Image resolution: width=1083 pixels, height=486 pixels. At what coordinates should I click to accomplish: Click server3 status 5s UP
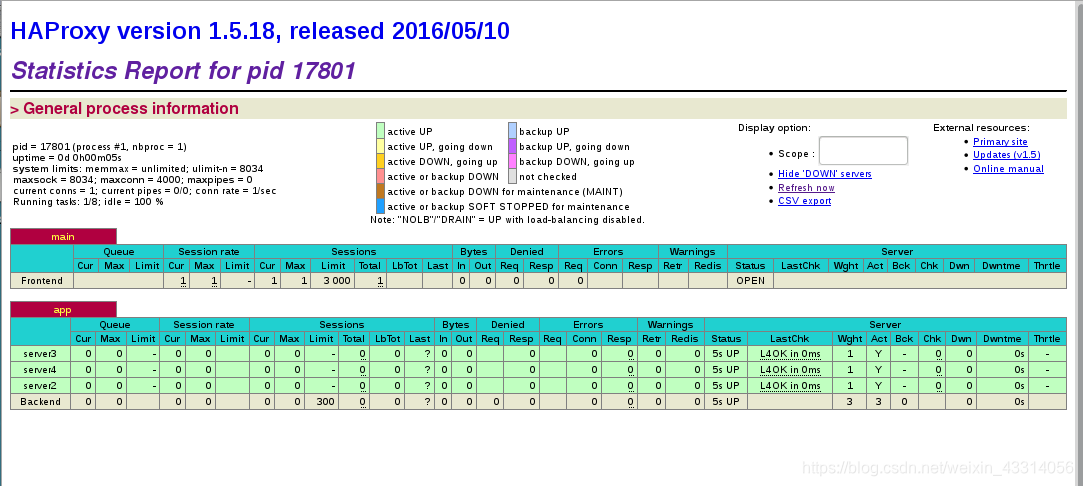[x=725, y=353]
